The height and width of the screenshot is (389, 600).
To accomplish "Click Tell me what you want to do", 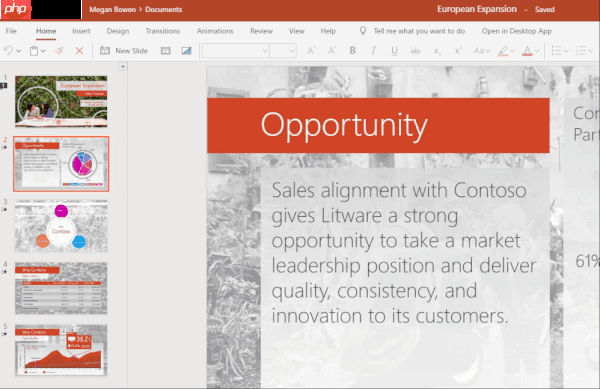I will pyautogui.click(x=419, y=31).
